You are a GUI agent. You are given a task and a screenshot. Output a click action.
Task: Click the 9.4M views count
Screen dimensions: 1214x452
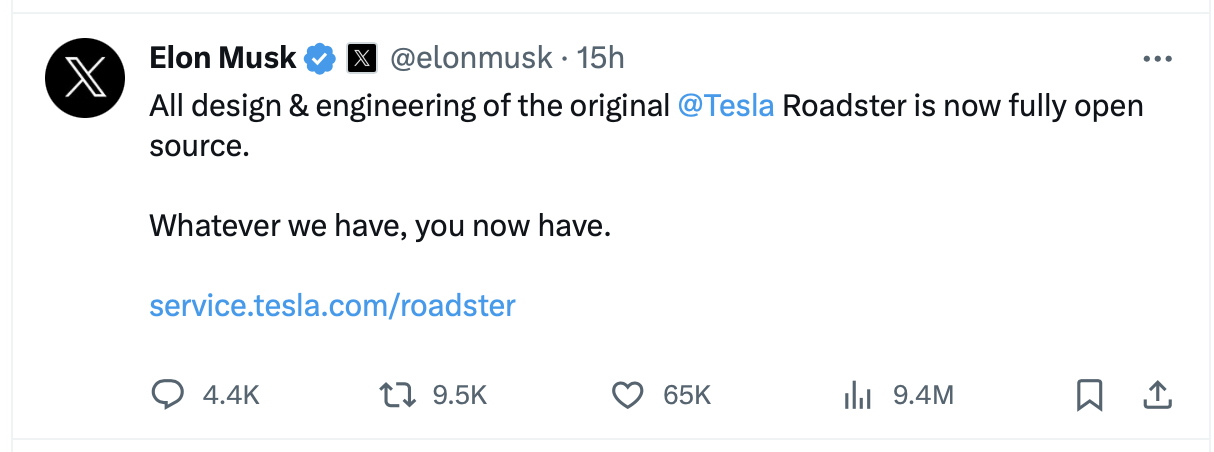point(923,396)
